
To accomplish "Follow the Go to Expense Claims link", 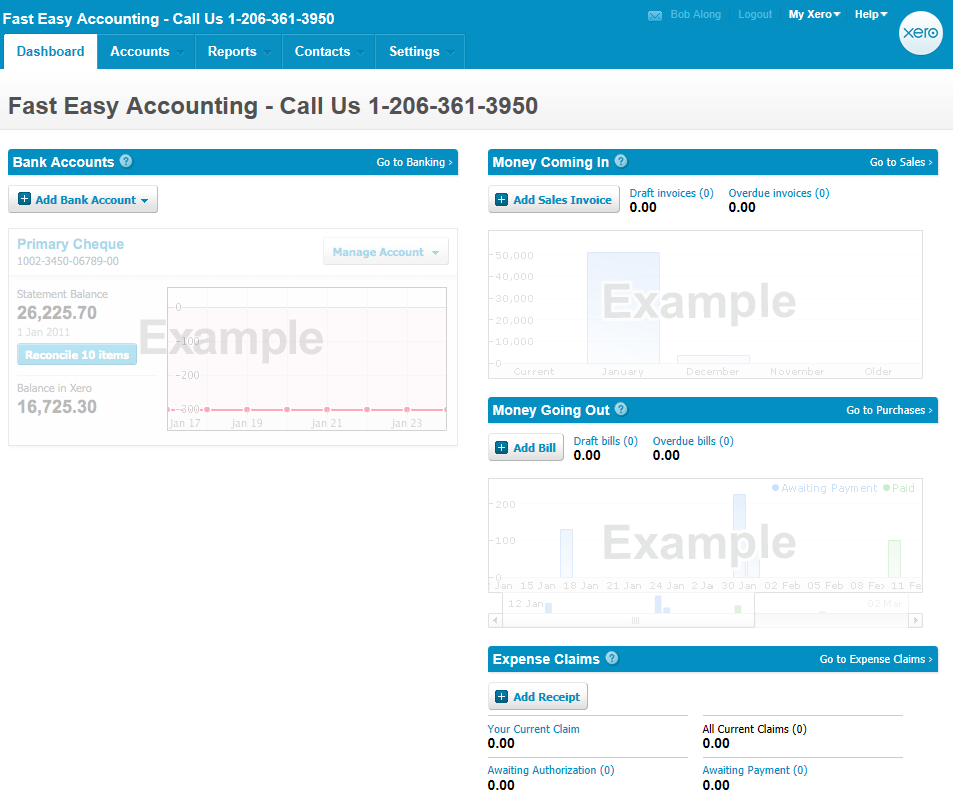I will (x=875, y=659).
